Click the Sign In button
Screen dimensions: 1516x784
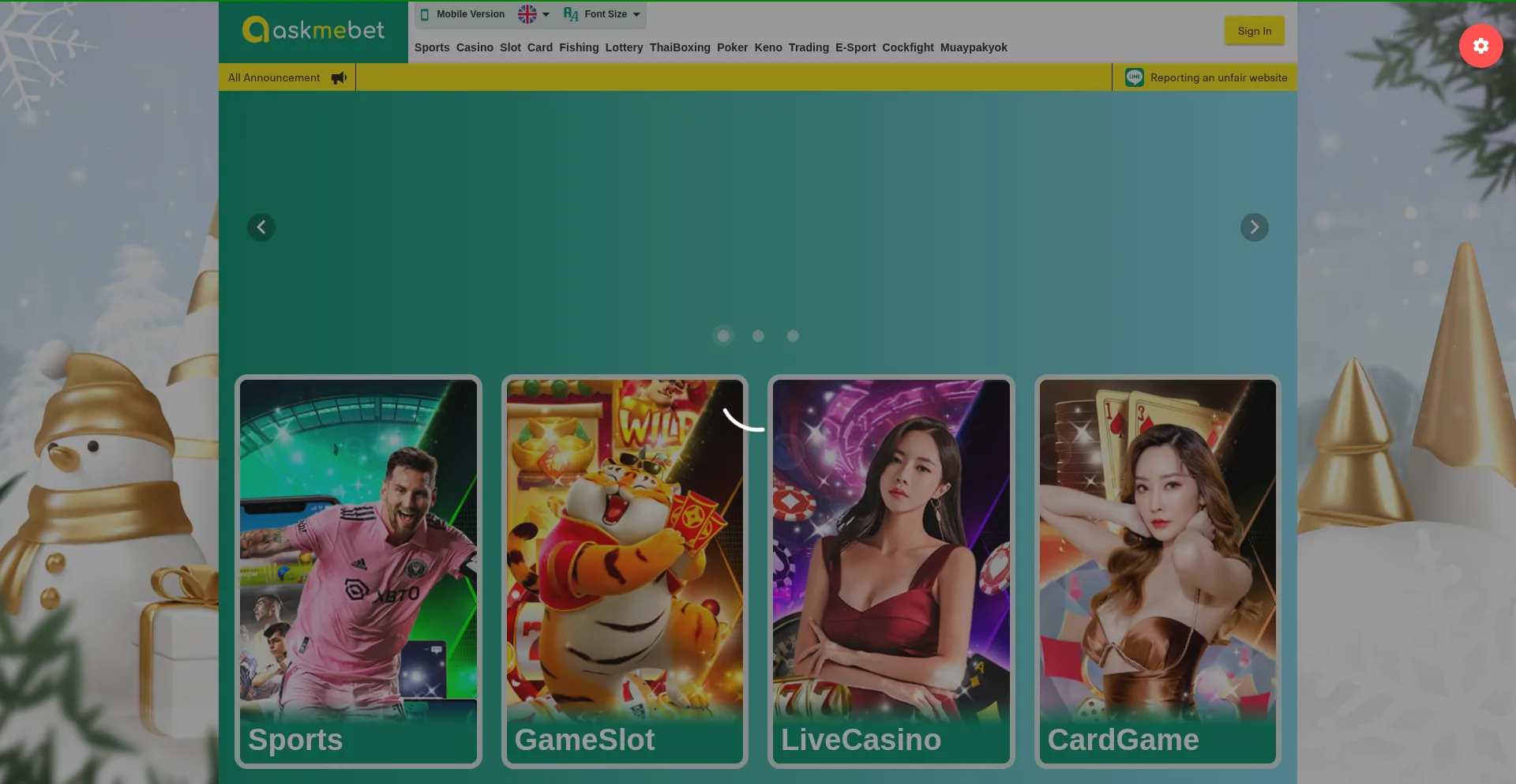[1254, 31]
